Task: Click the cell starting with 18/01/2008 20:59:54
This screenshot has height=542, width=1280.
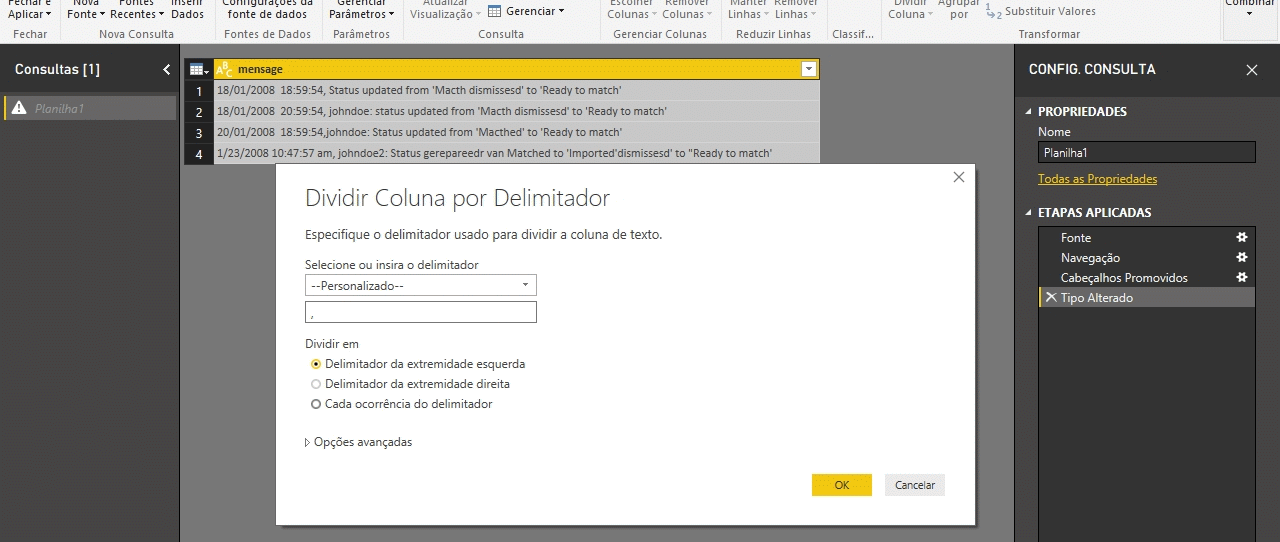Action: (517, 112)
